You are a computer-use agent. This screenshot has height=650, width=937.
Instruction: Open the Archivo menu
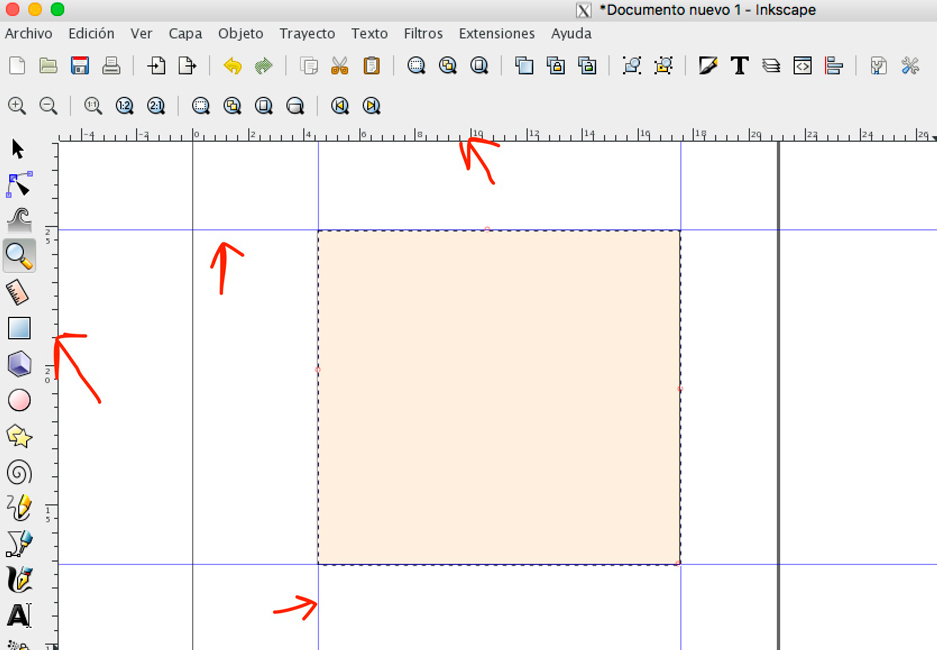29,33
